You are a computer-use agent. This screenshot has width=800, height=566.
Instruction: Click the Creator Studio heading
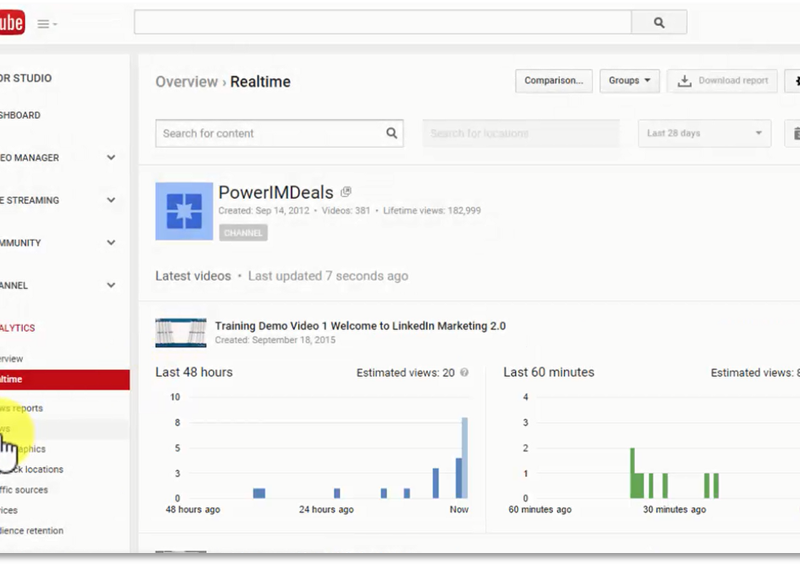[x=26, y=78]
